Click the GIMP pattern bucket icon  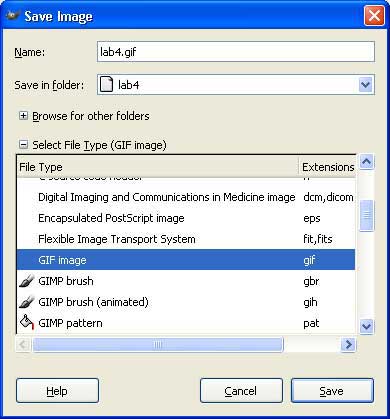click(x=27, y=322)
